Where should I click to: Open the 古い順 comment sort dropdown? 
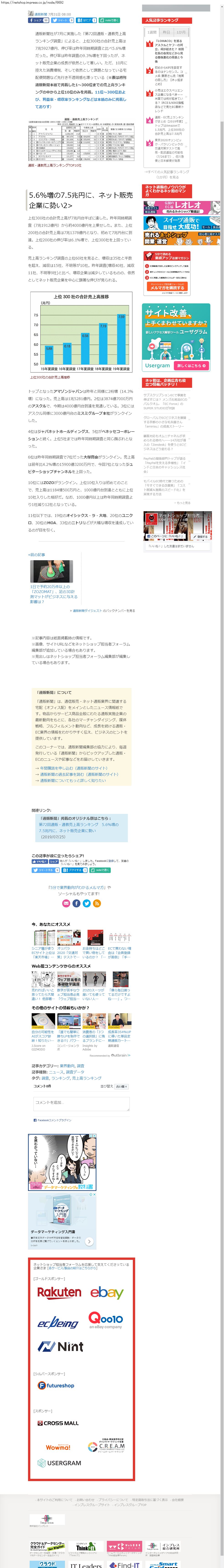pos(121,1086)
